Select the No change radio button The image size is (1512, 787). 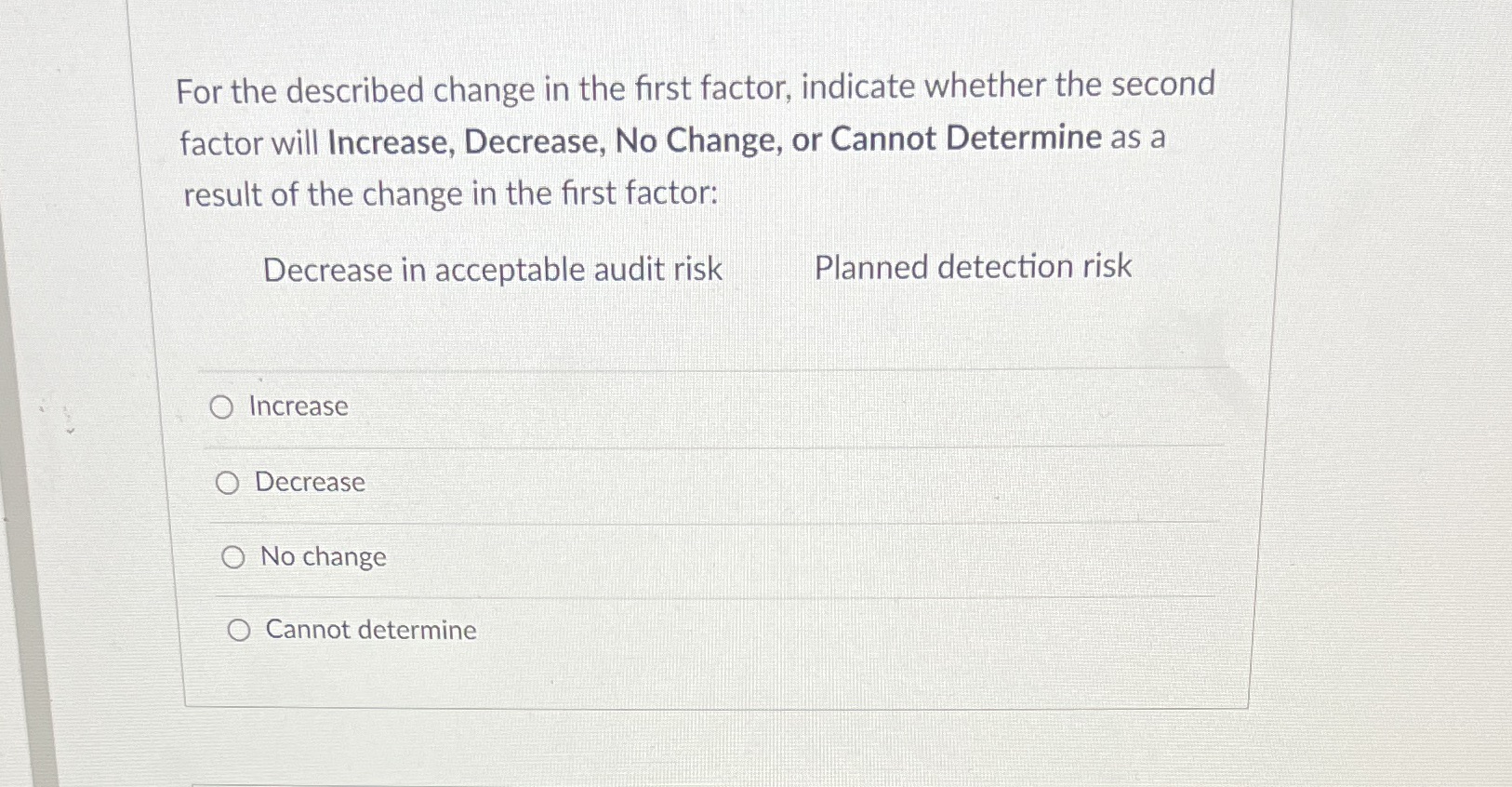234,556
